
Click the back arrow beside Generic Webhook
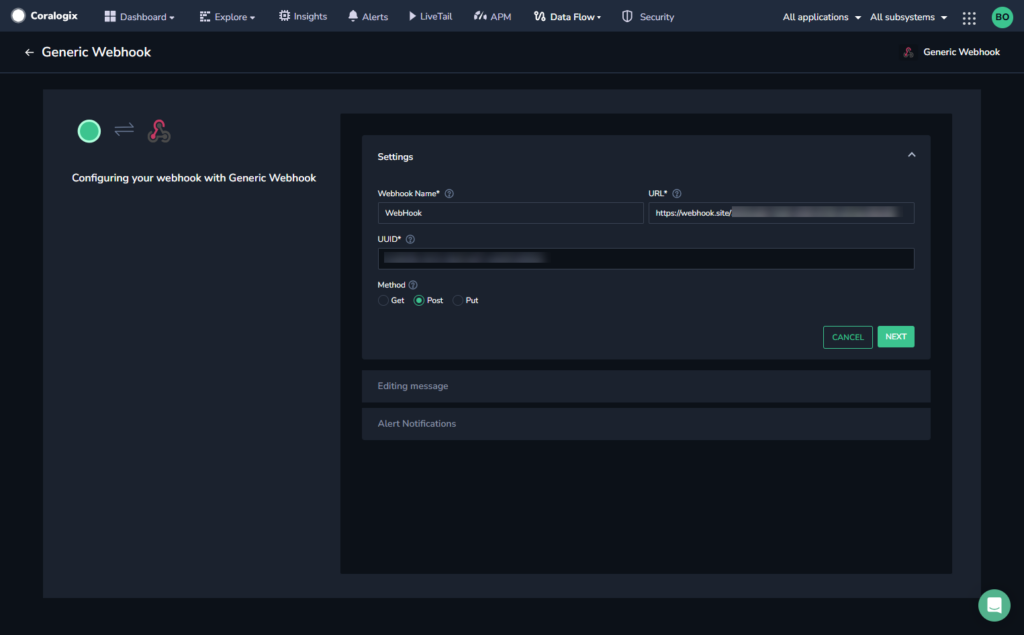pos(29,52)
